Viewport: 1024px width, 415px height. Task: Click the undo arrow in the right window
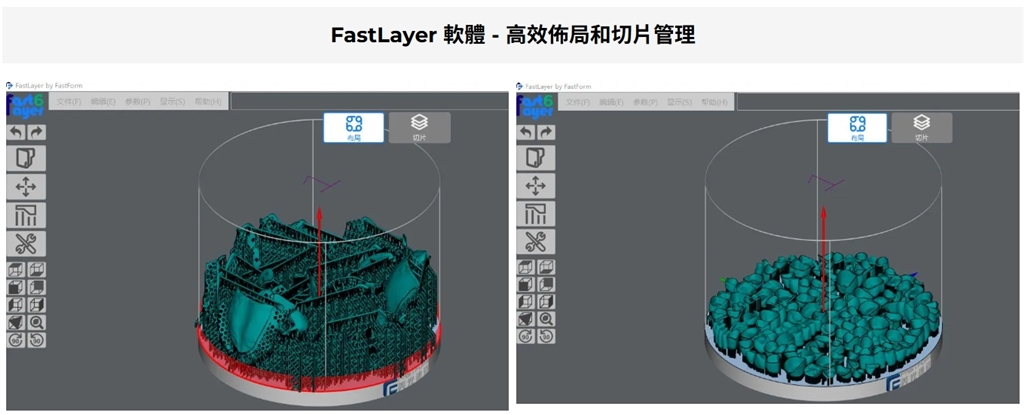pyautogui.click(x=526, y=132)
